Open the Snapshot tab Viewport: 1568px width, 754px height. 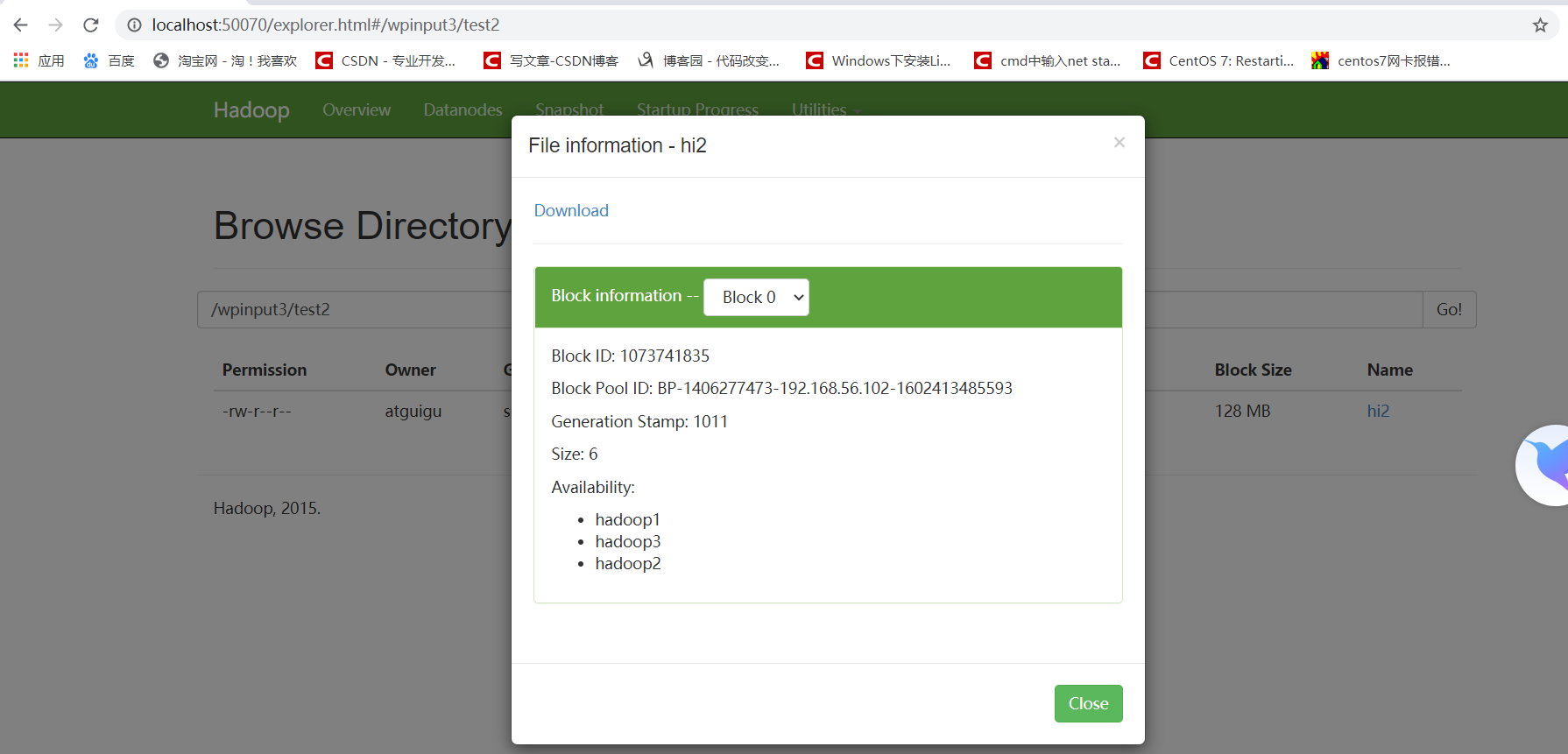pos(569,109)
